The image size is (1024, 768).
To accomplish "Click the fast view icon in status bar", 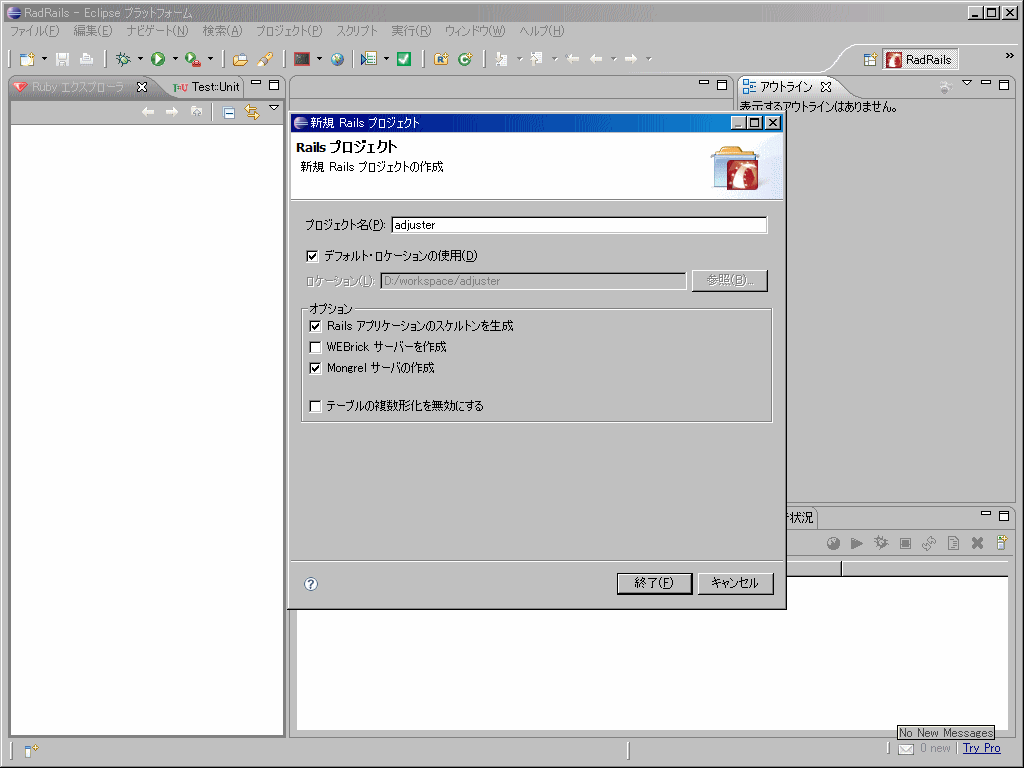I will [31, 750].
